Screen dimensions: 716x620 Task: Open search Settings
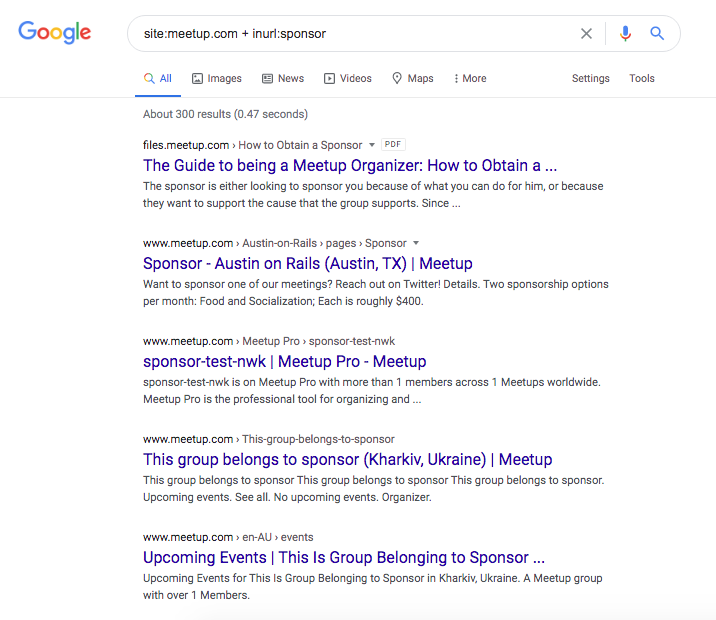[x=590, y=79]
